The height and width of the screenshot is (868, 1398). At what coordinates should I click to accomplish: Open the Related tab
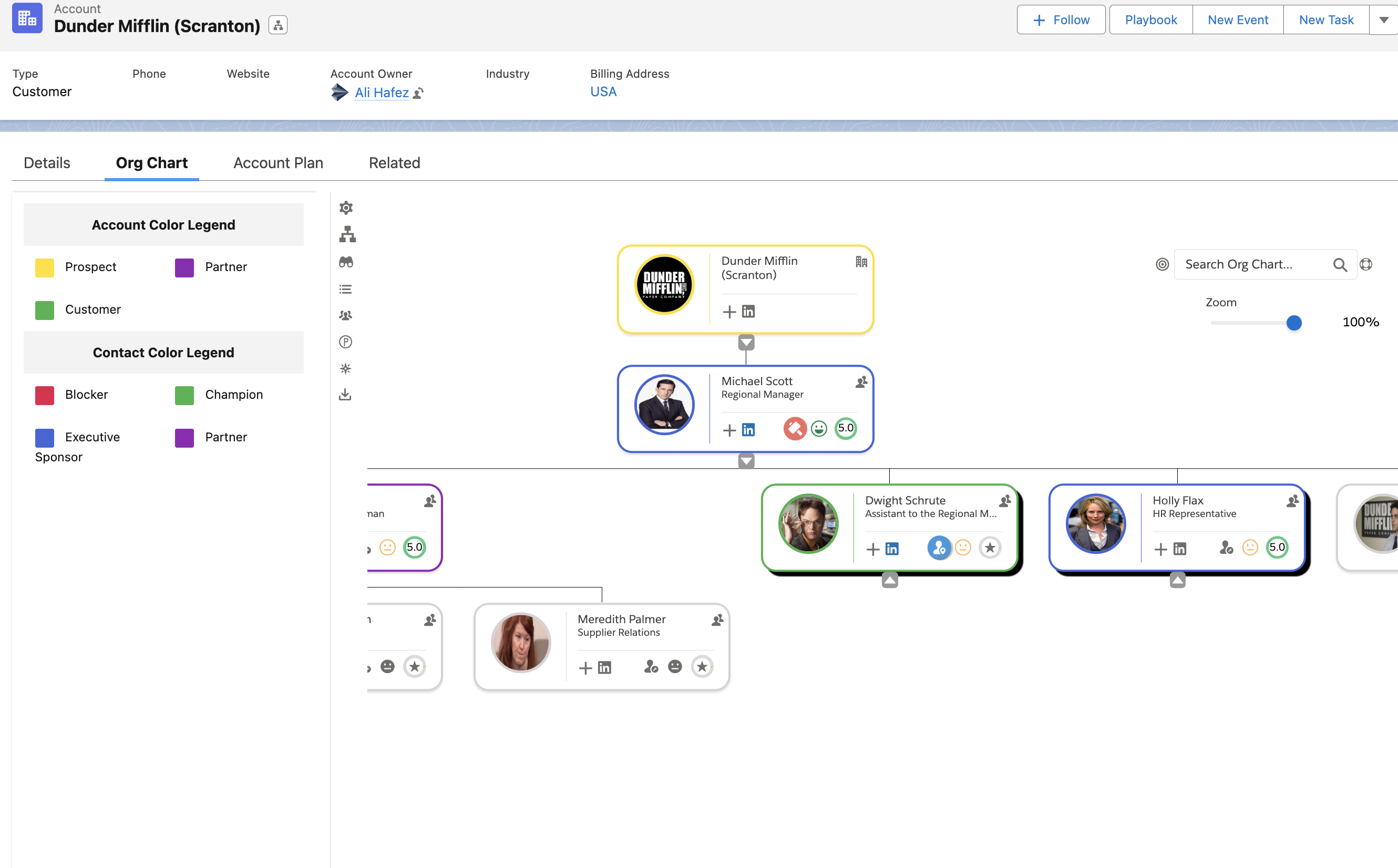point(394,163)
